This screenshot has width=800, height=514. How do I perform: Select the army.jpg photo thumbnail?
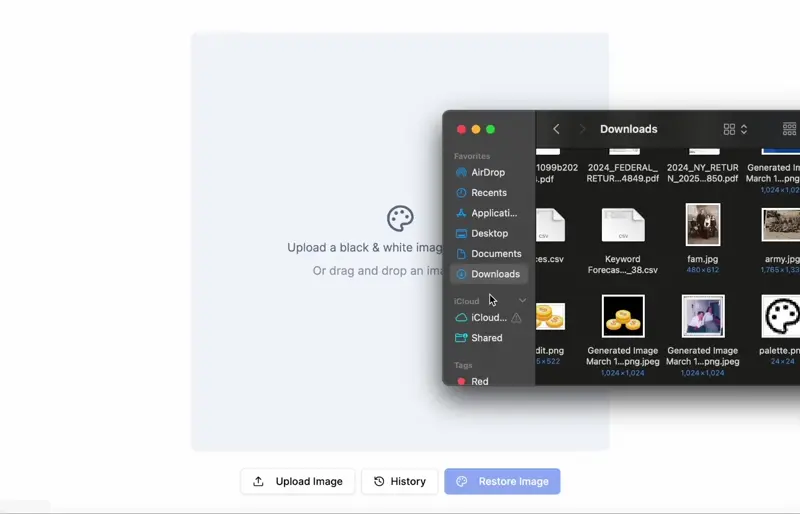tap(781, 224)
